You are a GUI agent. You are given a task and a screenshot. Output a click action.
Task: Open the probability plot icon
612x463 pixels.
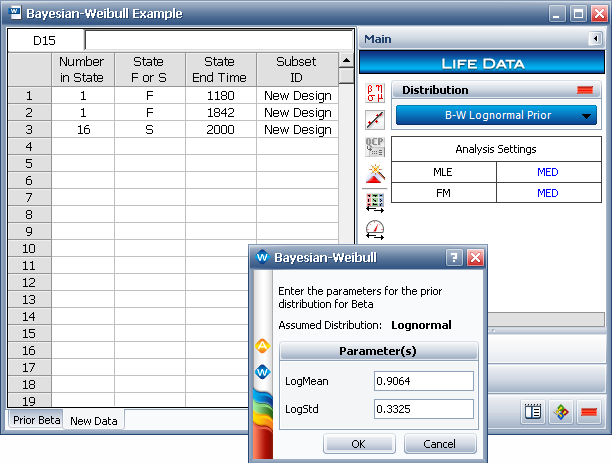pos(375,120)
